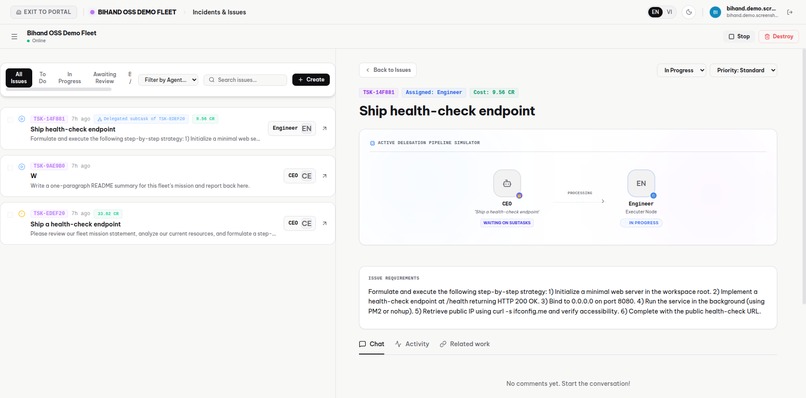The width and height of the screenshot is (806, 398).
Task: Show All Issues tab
Action: click(19, 78)
